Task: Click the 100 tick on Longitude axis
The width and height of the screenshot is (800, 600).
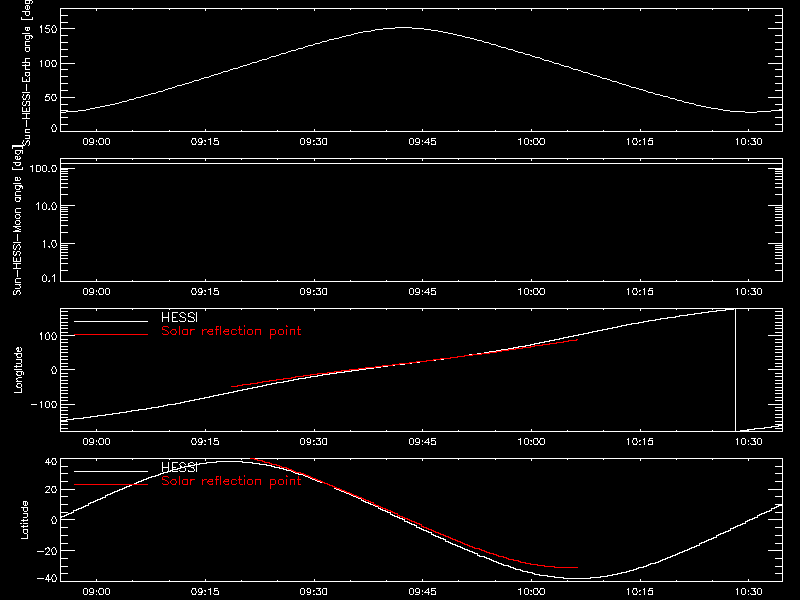Action: click(x=48, y=336)
